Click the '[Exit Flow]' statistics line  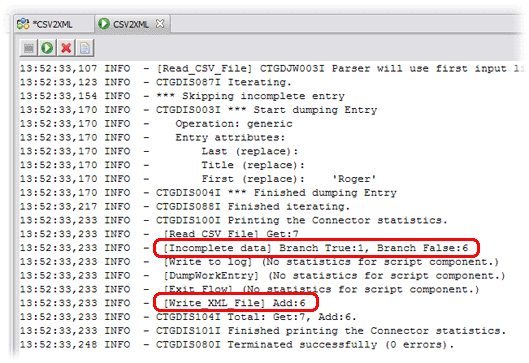click(x=322, y=289)
